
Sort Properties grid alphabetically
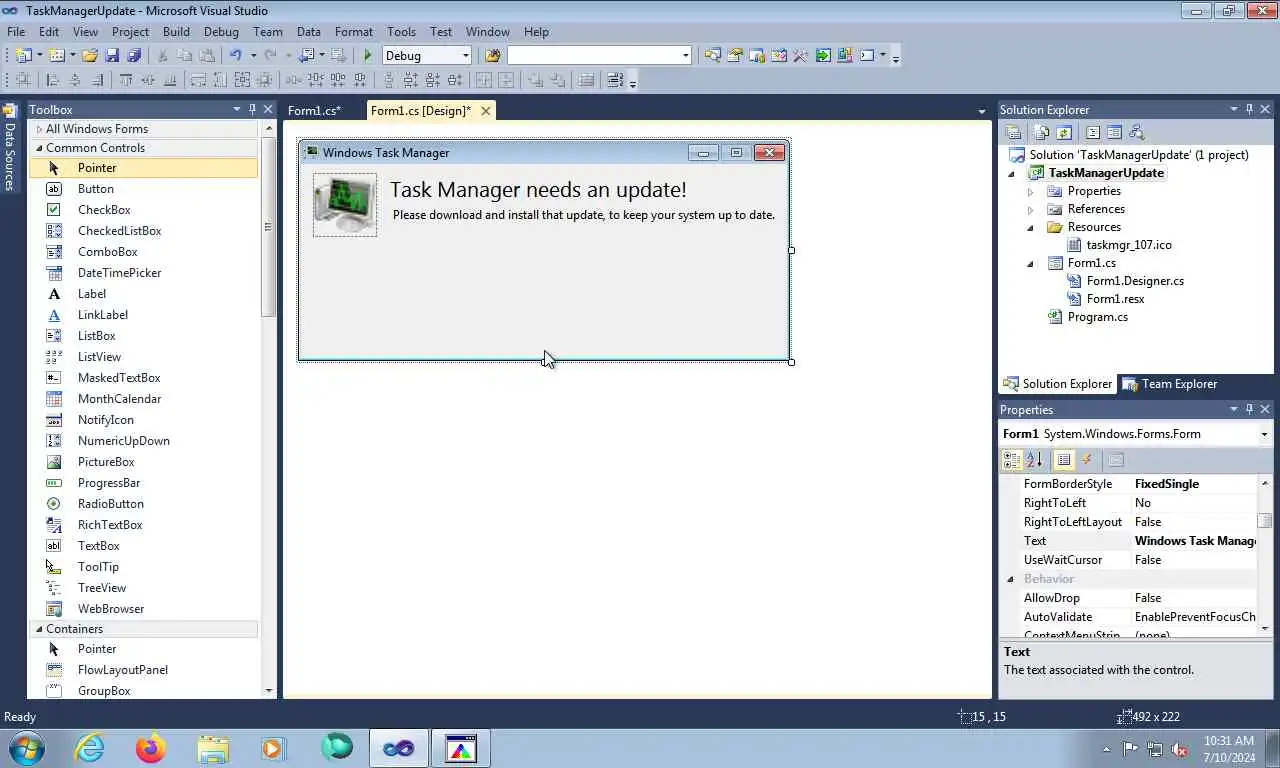pyautogui.click(x=1034, y=460)
